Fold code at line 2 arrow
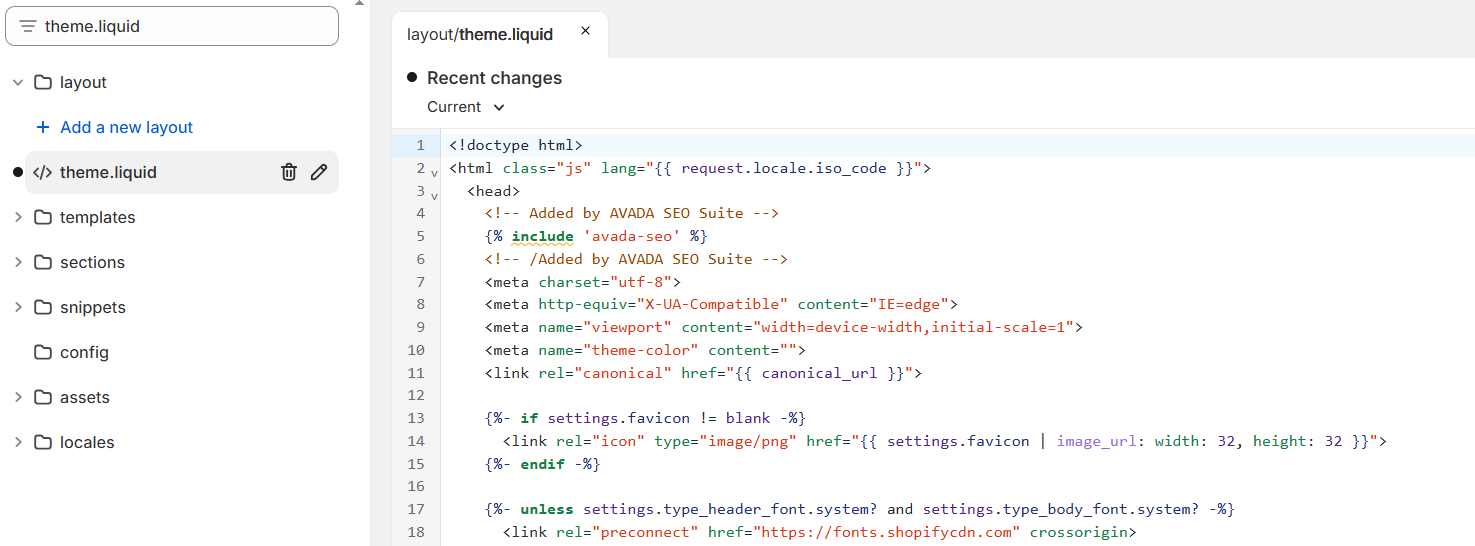Viewport: 1475px width, 546px height. tap(434, 172)
